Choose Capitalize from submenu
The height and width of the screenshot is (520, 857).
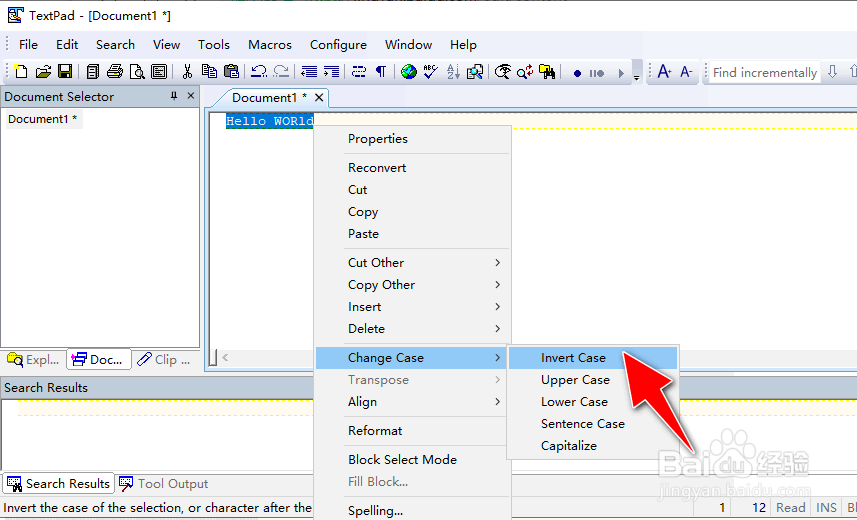click(x=593, y=446)
